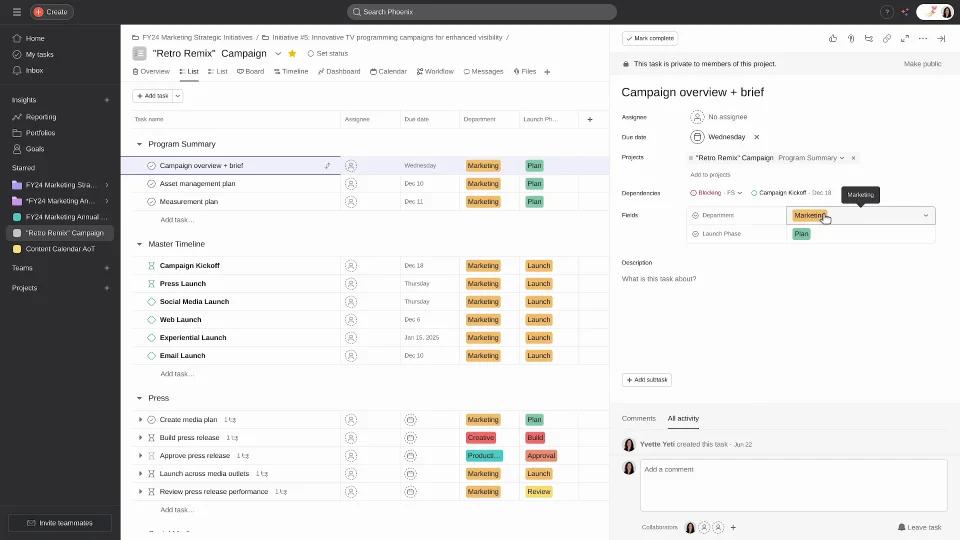Open the help question mark icon

click(x=886, y=12)
